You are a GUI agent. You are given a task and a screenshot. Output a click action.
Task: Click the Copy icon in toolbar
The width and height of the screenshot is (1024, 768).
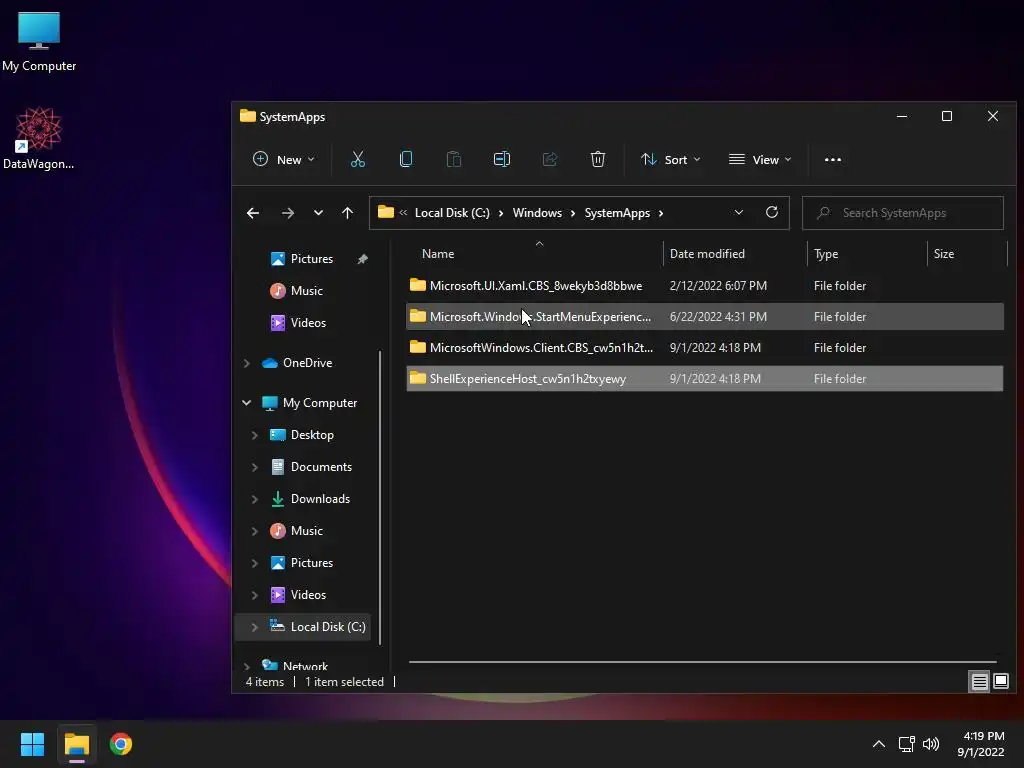click(406, 159)
